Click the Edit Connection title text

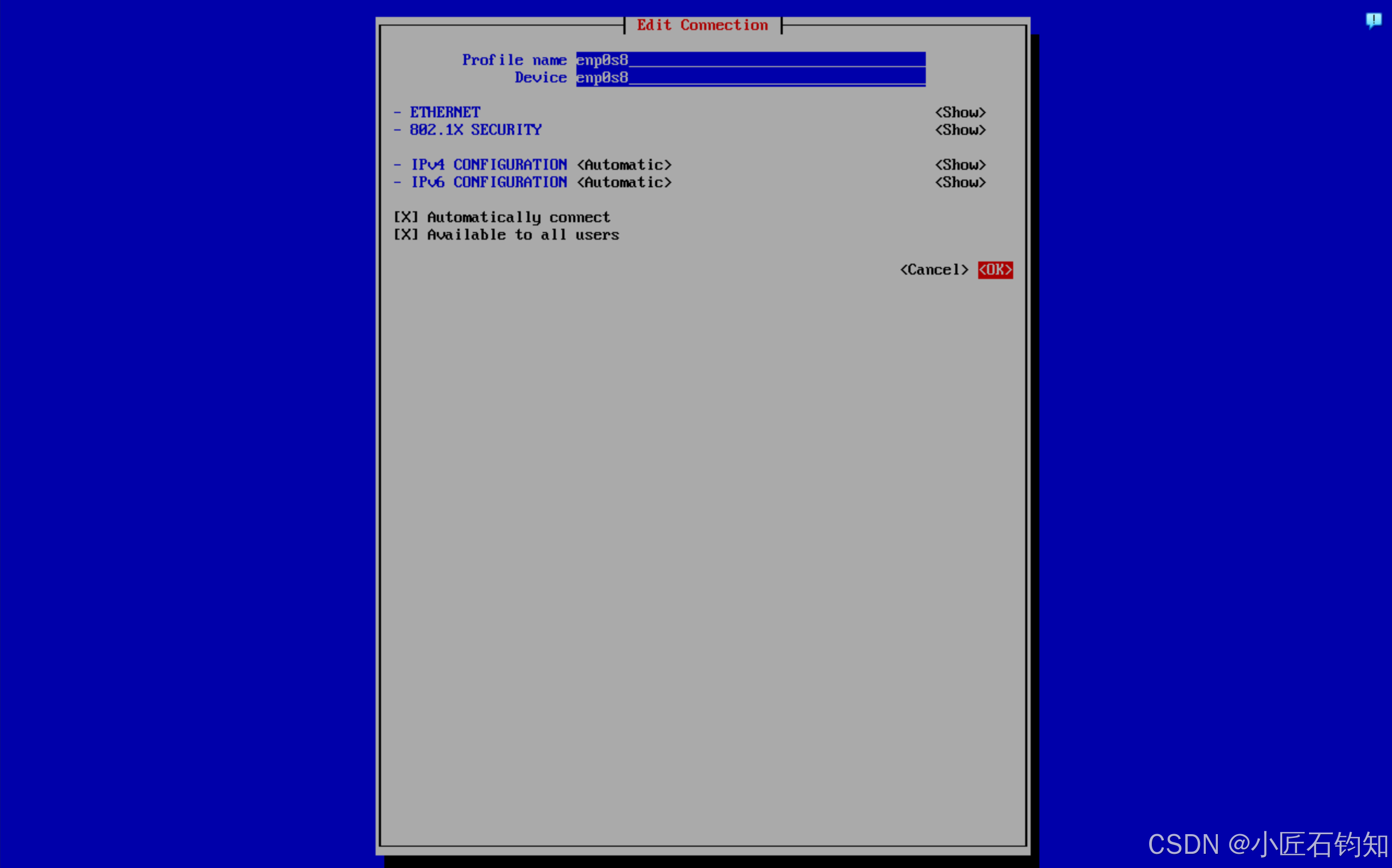702,25
